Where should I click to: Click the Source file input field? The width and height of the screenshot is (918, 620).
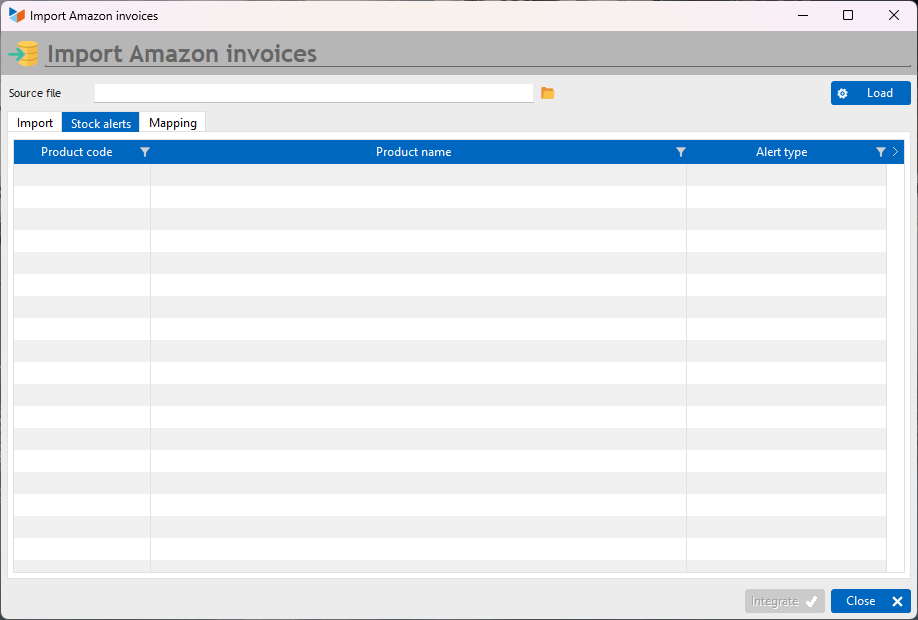tap(314, 93)
